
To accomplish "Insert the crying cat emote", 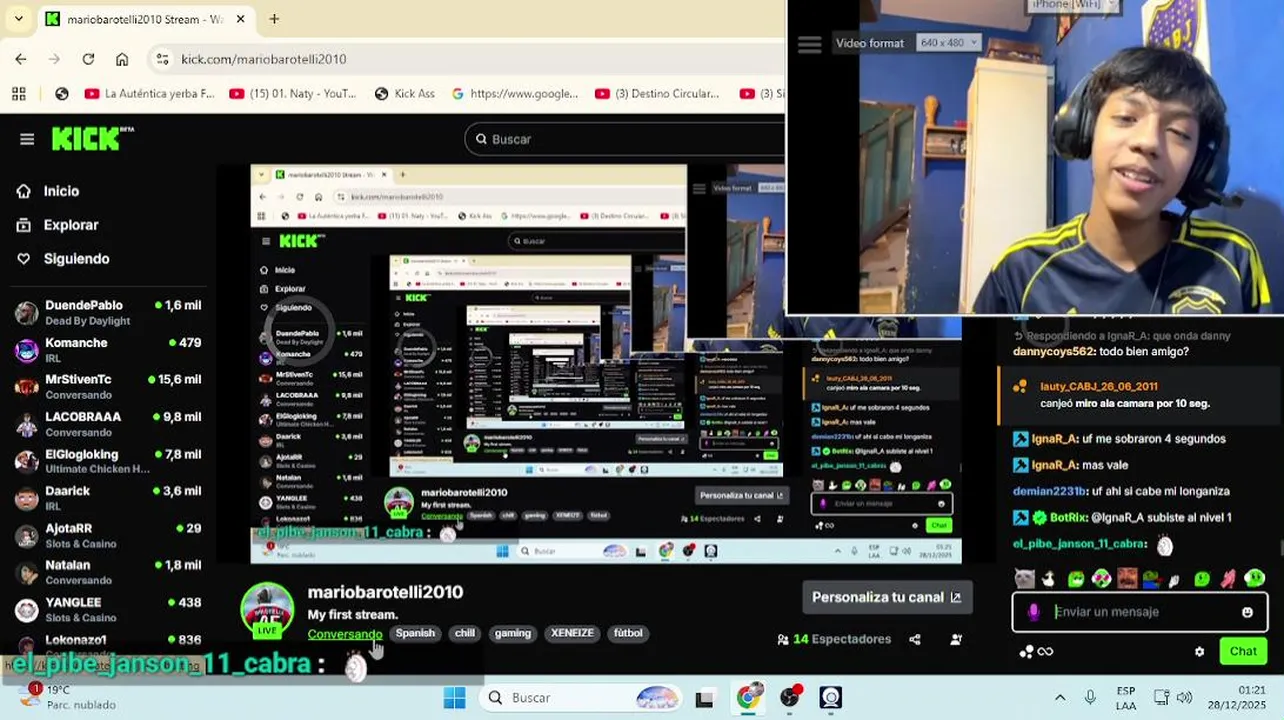I will coord(1024,578).
